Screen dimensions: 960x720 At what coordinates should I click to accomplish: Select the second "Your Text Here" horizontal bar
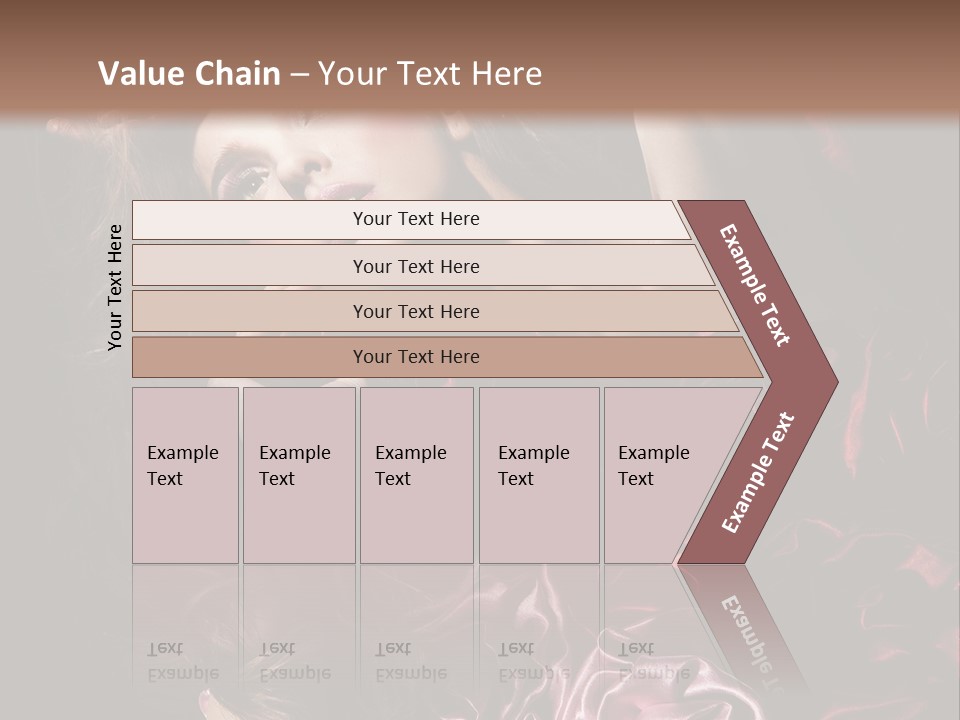pos(415,266)
